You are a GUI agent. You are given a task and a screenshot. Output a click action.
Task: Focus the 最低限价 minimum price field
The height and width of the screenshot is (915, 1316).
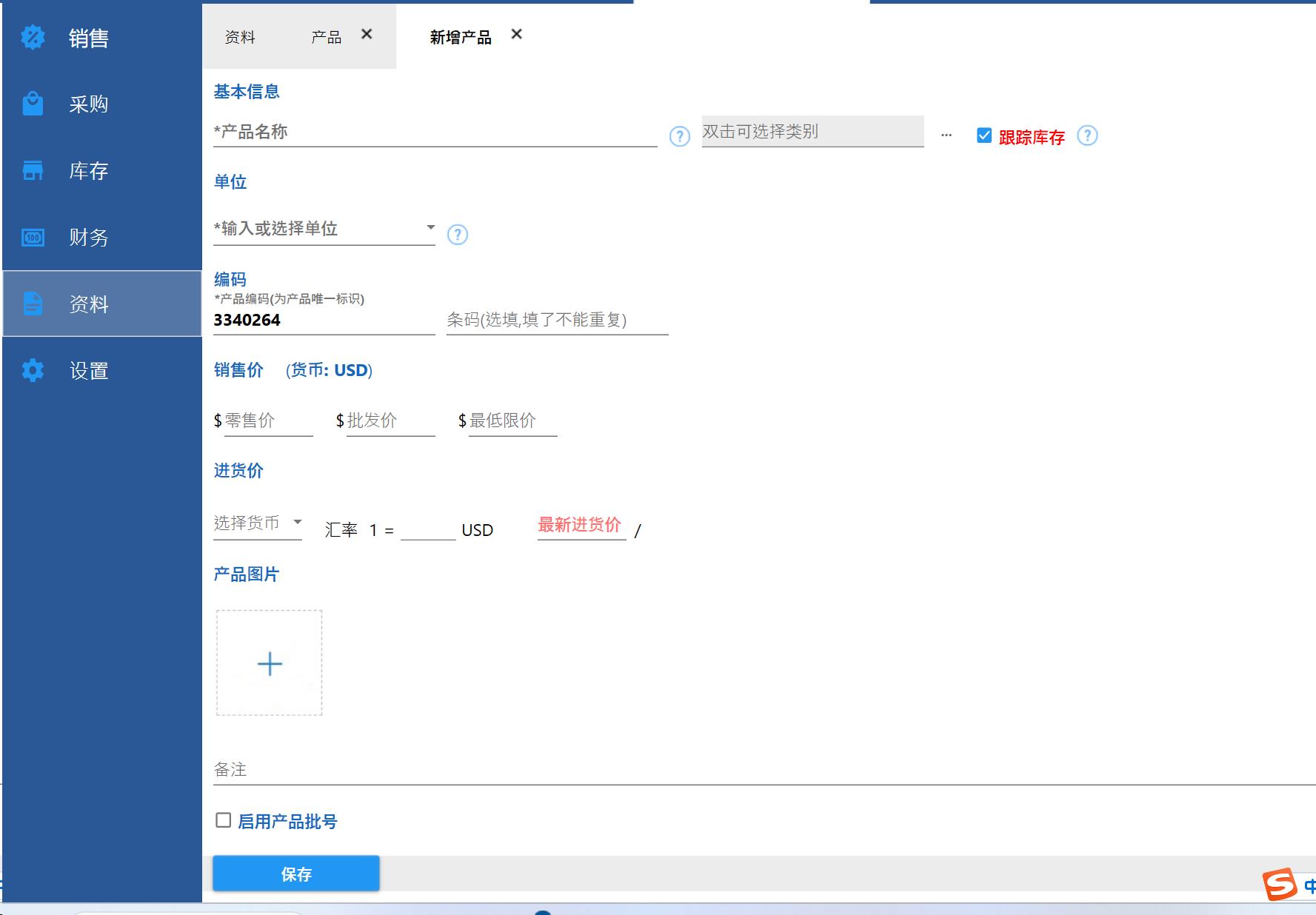[513, 420]
